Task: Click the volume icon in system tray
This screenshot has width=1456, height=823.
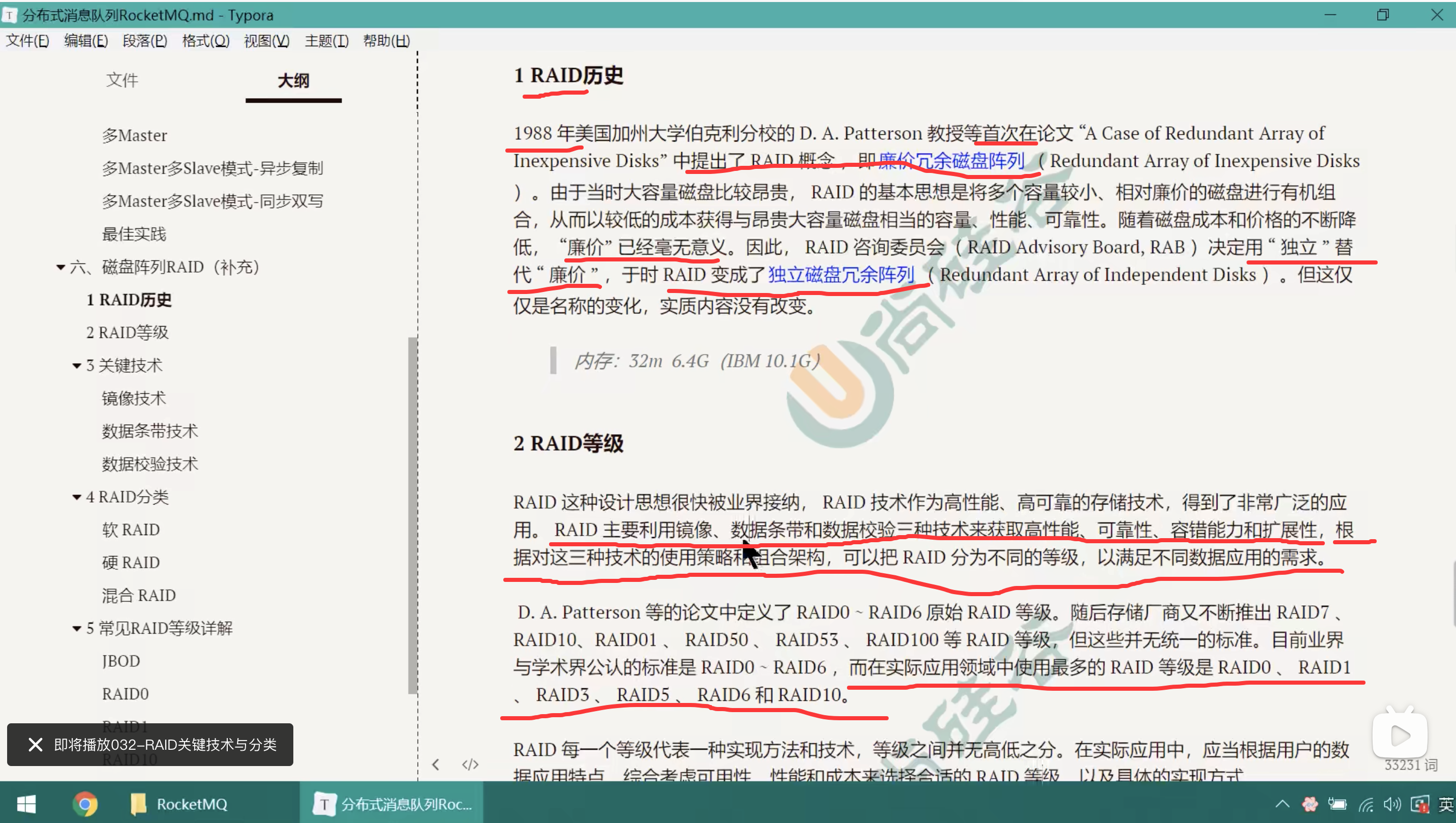Action: (1391, 804)
